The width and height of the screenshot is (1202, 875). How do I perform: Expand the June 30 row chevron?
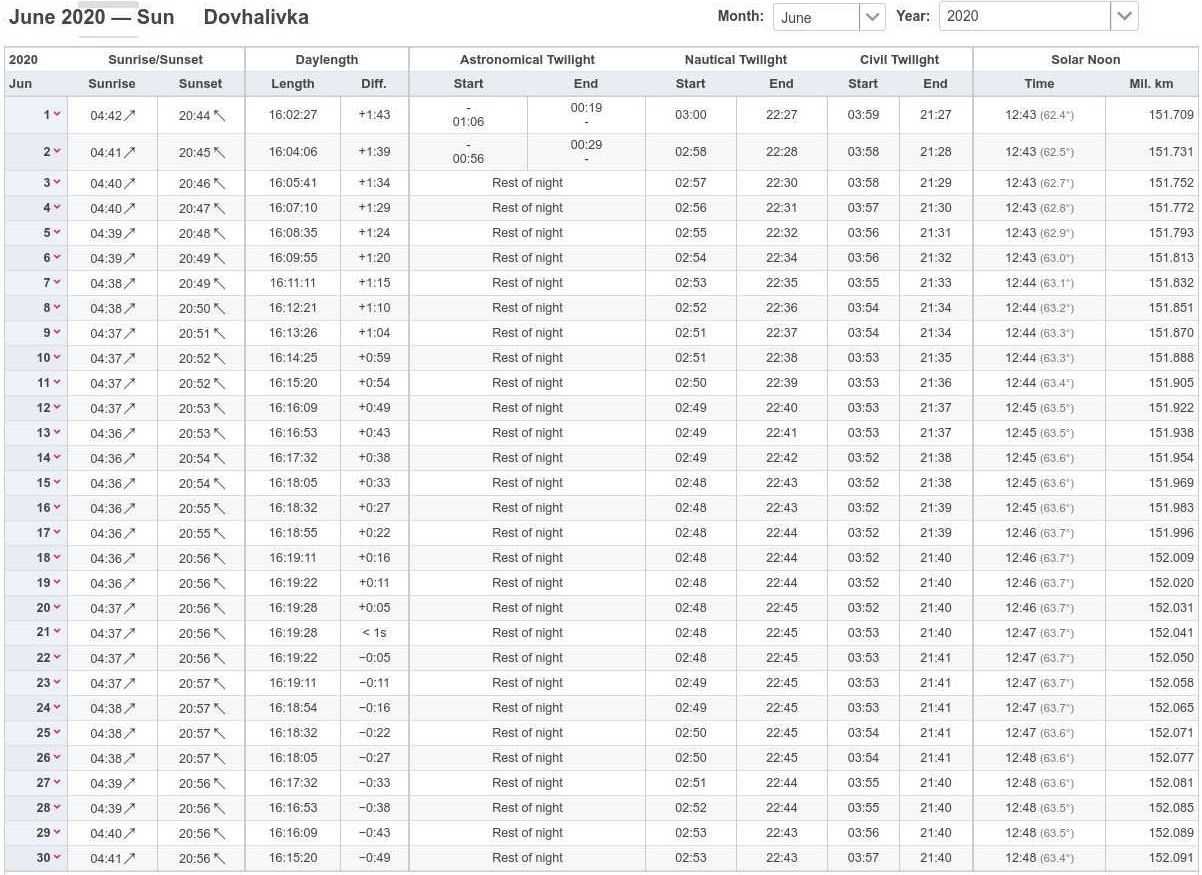[57, 858]
